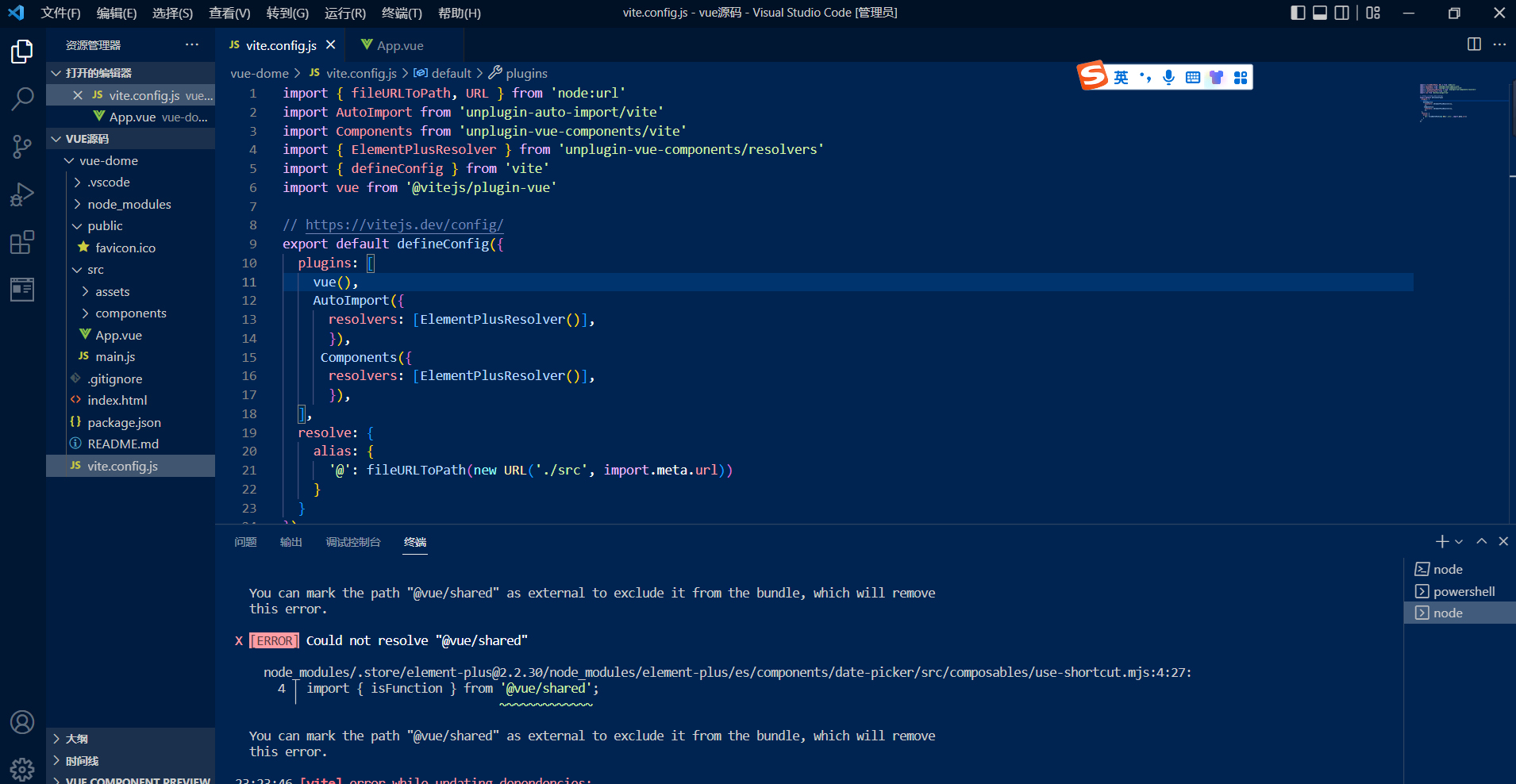Open the Manage gear settings

click(22, 769)
